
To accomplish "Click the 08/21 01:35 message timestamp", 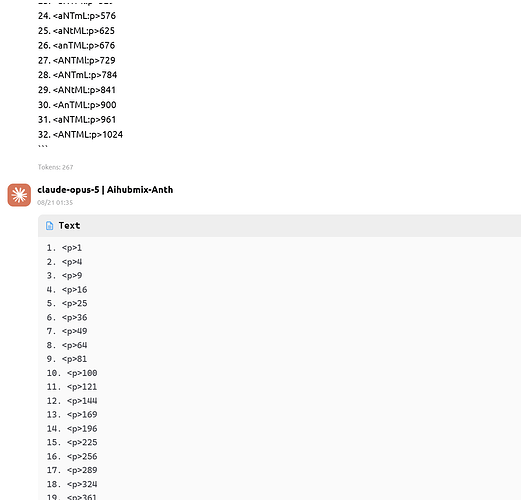I will [55, 202].
